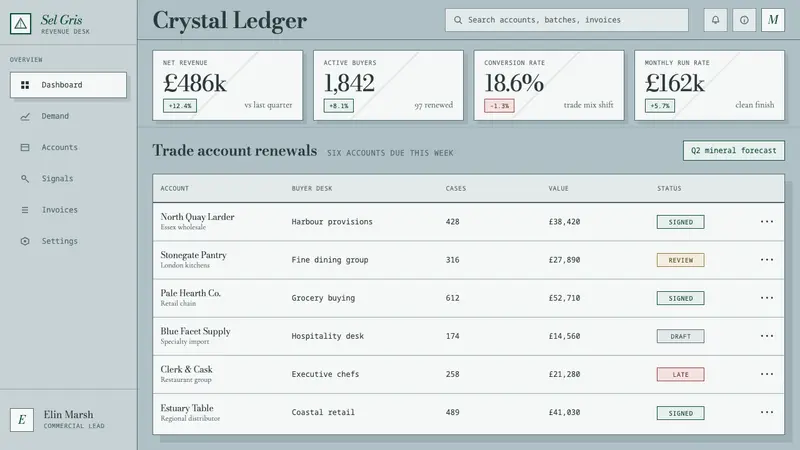Screen dimensions: 800x450
Task: Open the Conversion Rate 18.6% card
Action: point(549,85)
